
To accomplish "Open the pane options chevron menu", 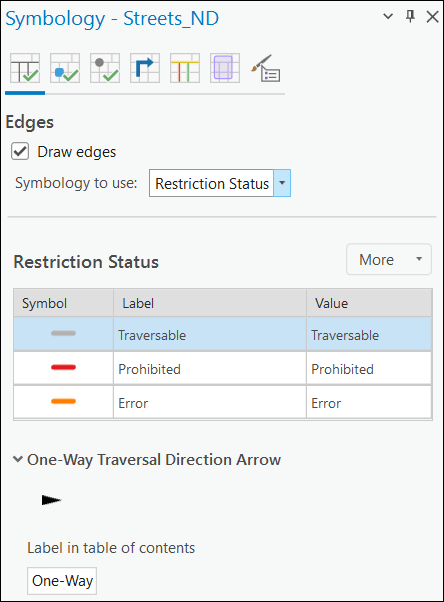I will click(x=388, y=17).
